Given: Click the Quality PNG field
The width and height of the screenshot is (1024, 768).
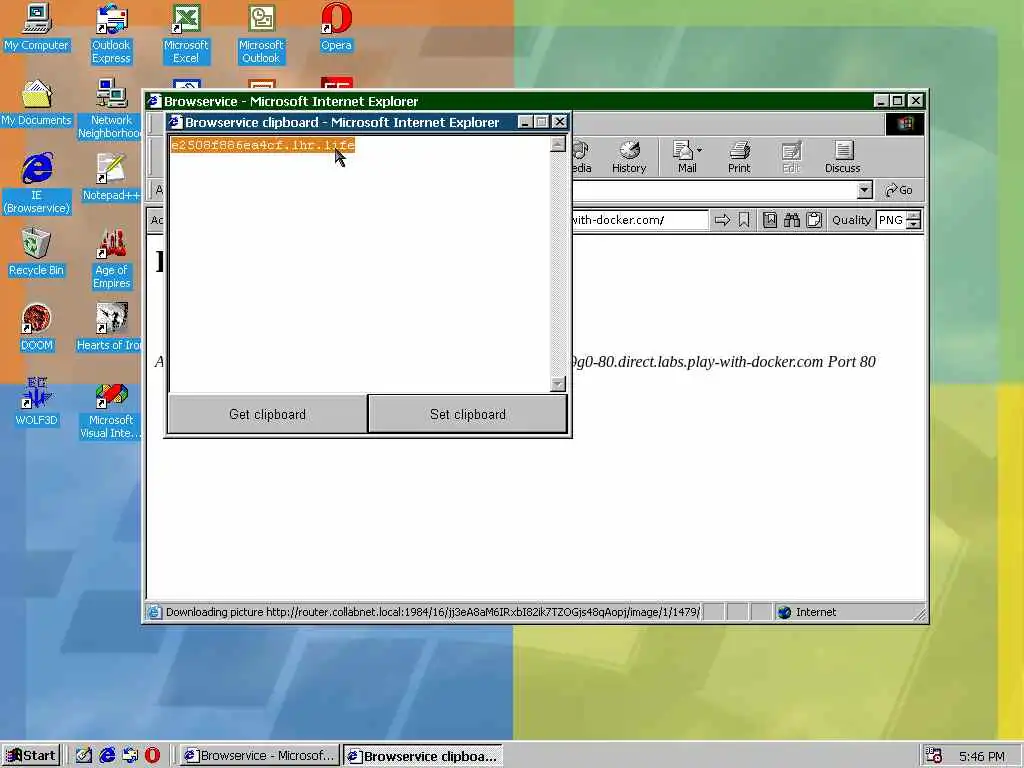Looking at the screenshot, I should 891,220.
